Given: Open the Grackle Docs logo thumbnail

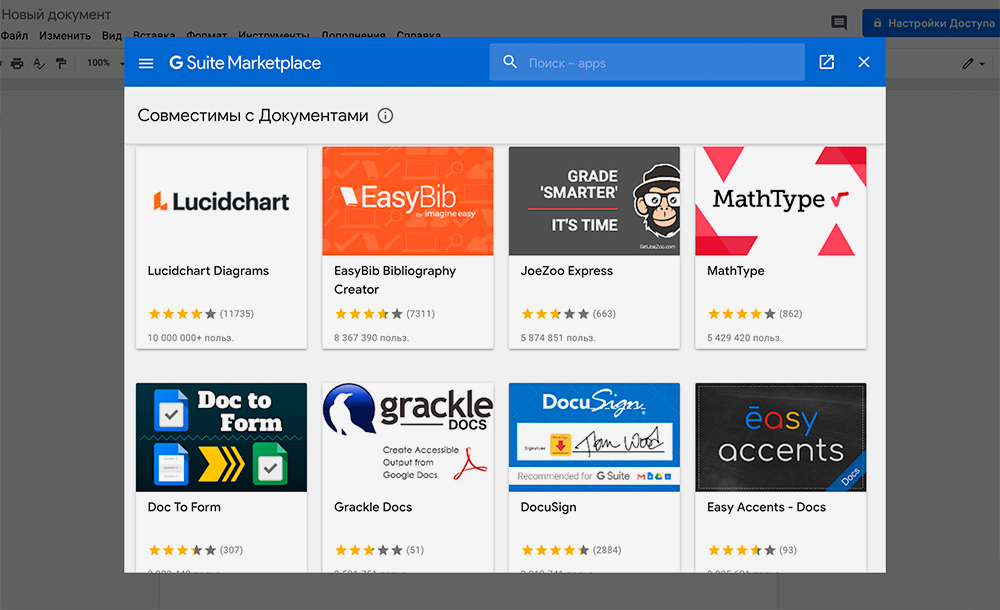Looking at the screenshot, I should click(408, 437).
